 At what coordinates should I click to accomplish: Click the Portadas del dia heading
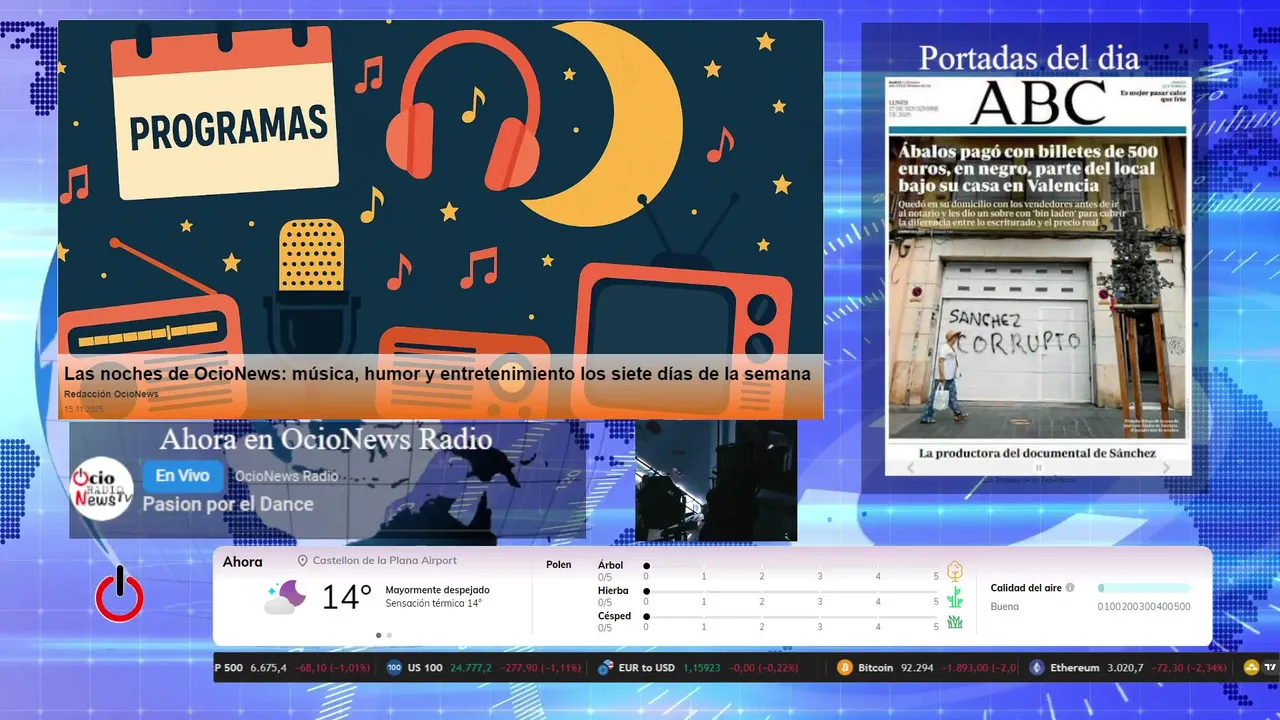pyautogui.click(x=1029, y=58)
